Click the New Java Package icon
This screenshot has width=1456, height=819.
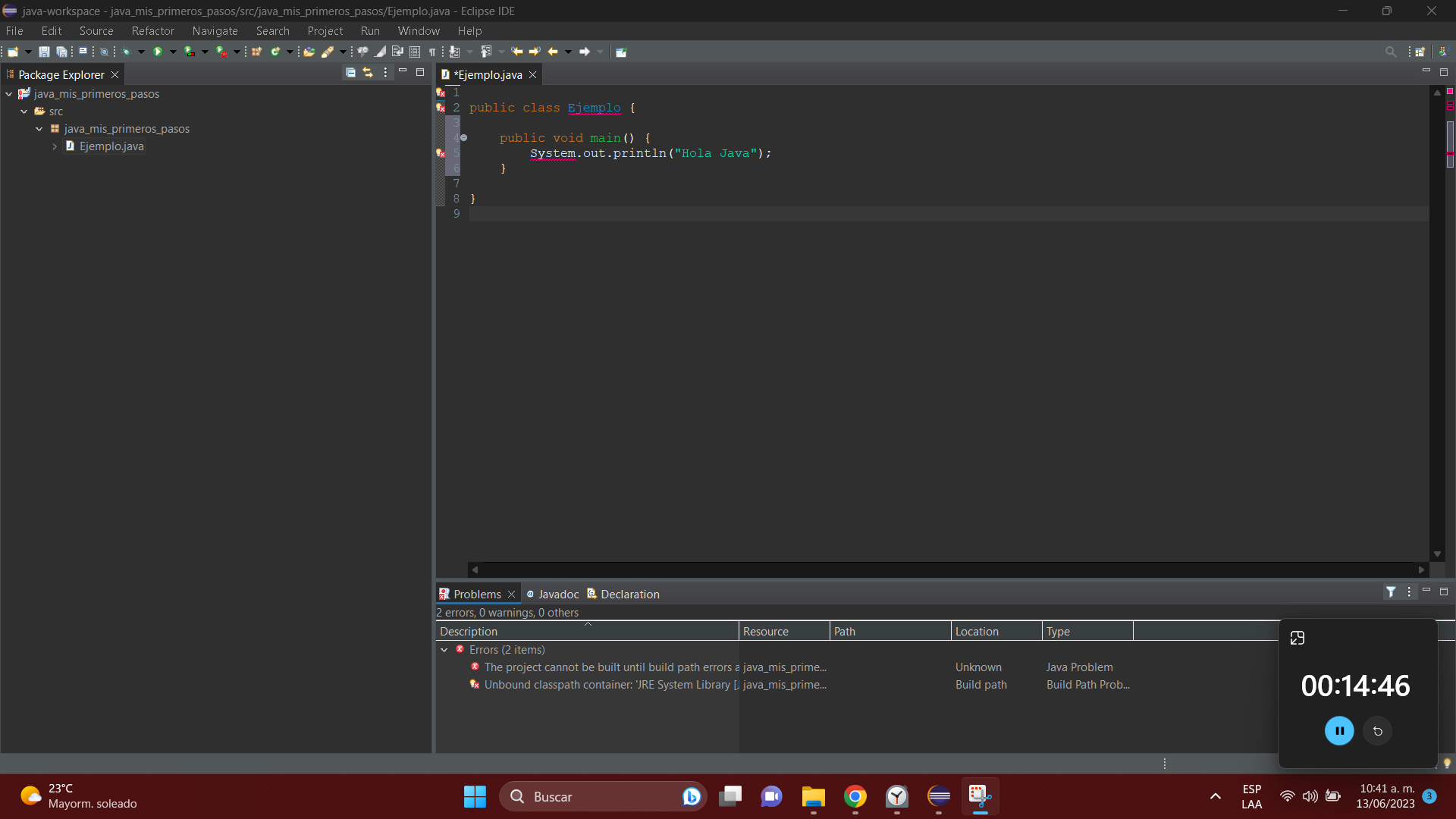click(256, 52)
